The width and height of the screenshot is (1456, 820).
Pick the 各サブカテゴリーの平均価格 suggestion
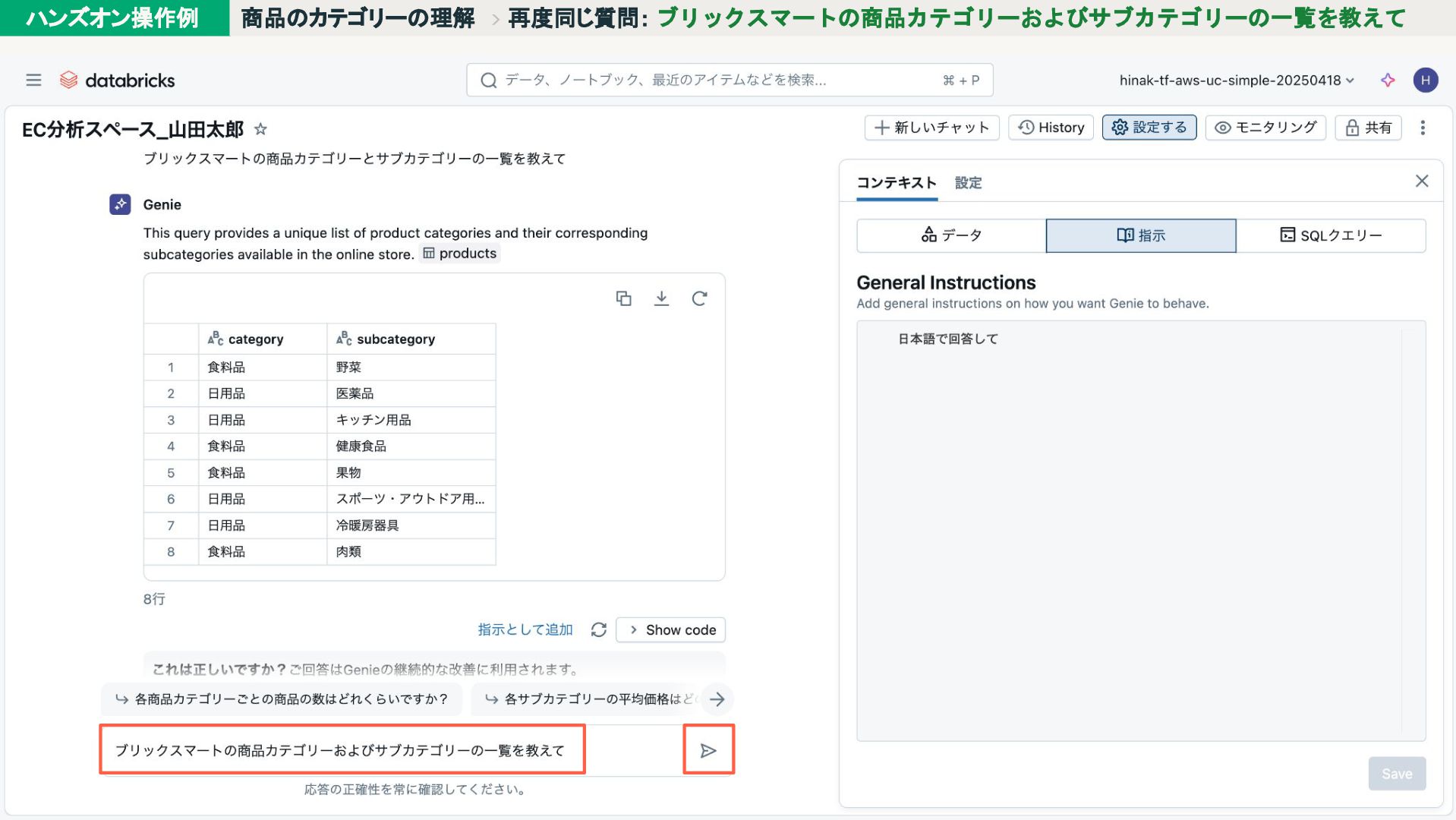click(589, 699)
